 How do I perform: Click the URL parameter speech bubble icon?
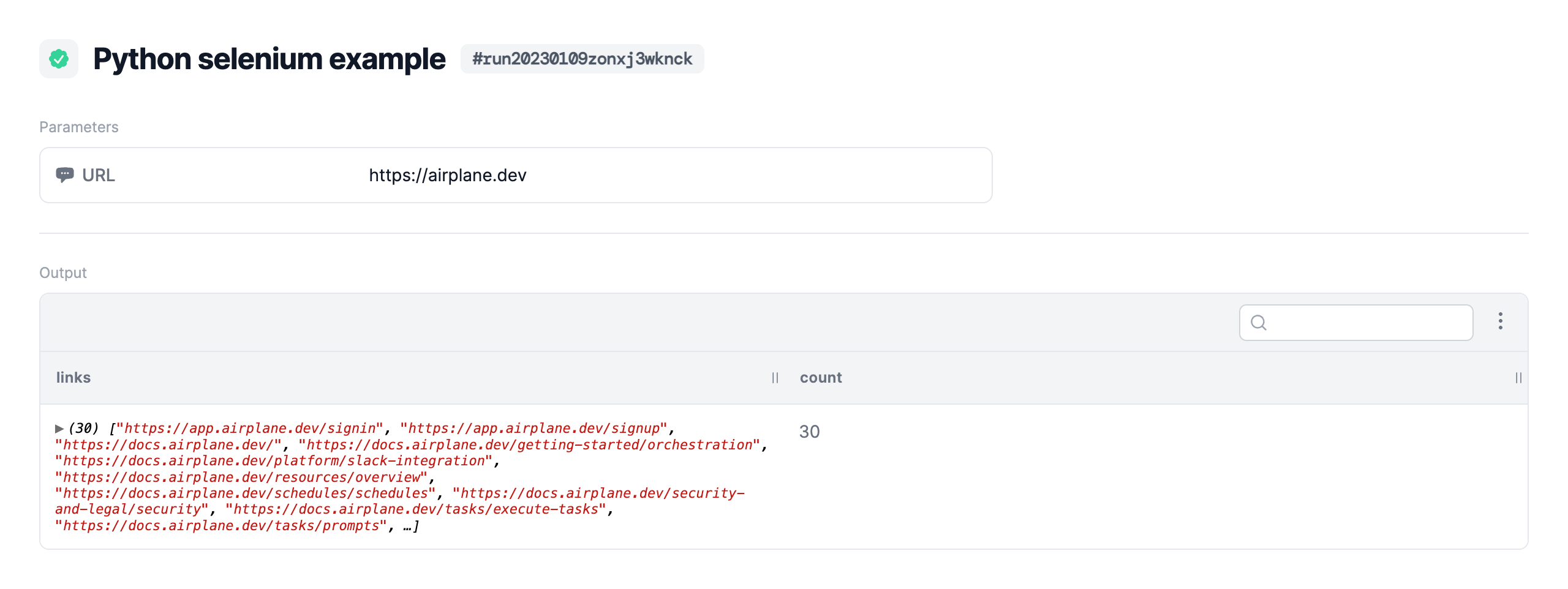click(x=65, y=175)
